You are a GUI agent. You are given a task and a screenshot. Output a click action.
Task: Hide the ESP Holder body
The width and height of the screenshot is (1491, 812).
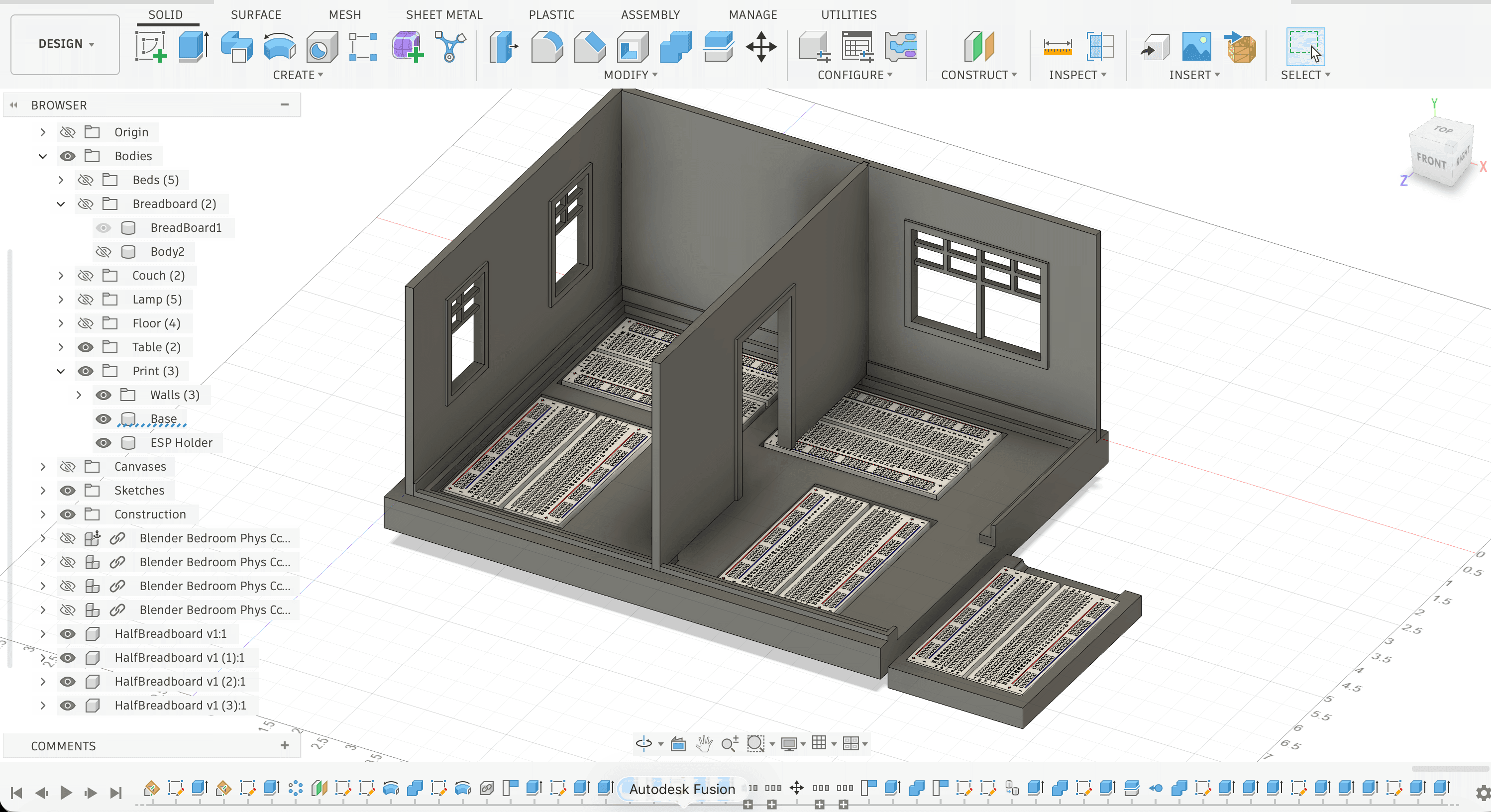point(104,443)
